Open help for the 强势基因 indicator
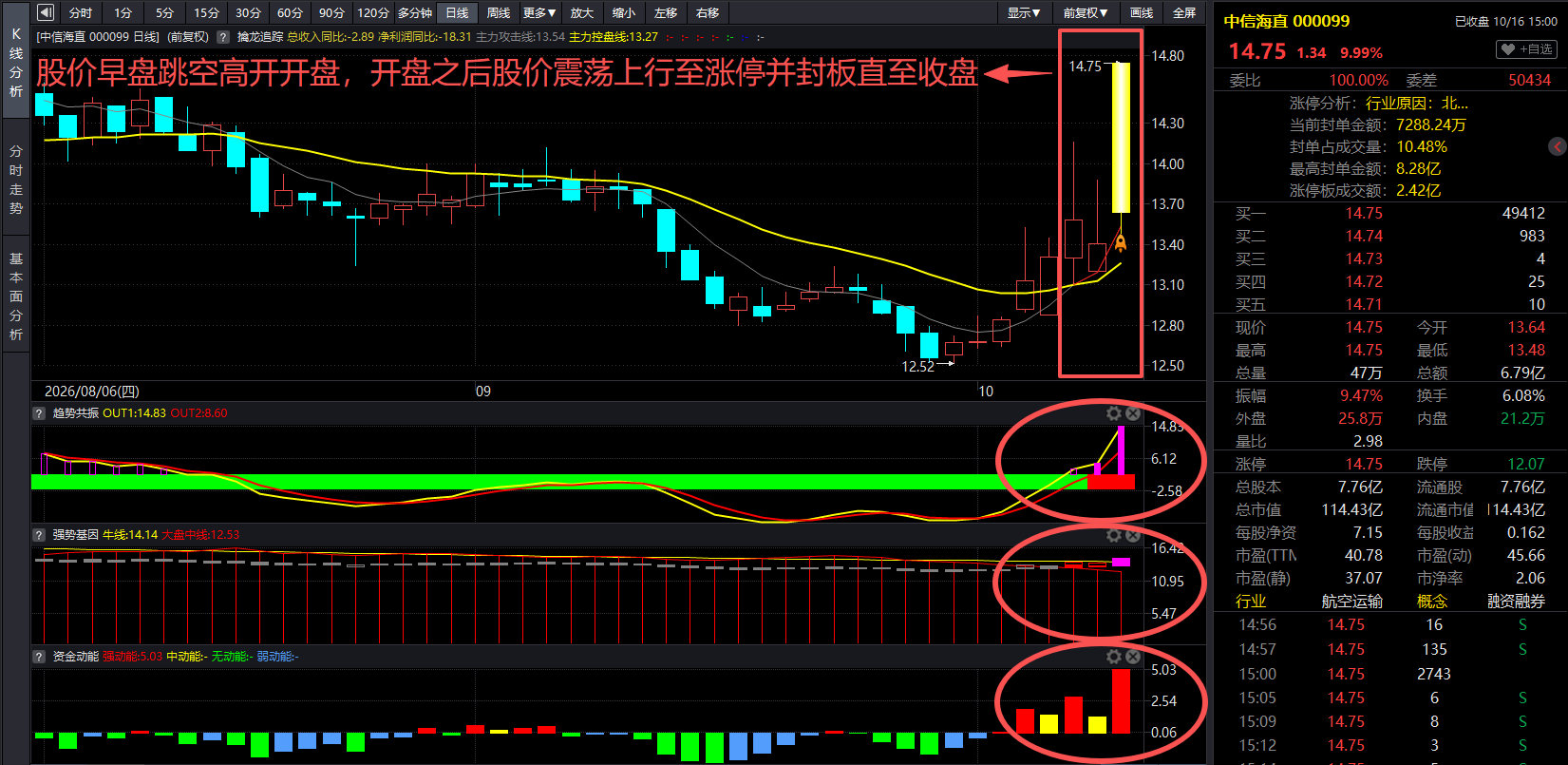 coord(39,535)
